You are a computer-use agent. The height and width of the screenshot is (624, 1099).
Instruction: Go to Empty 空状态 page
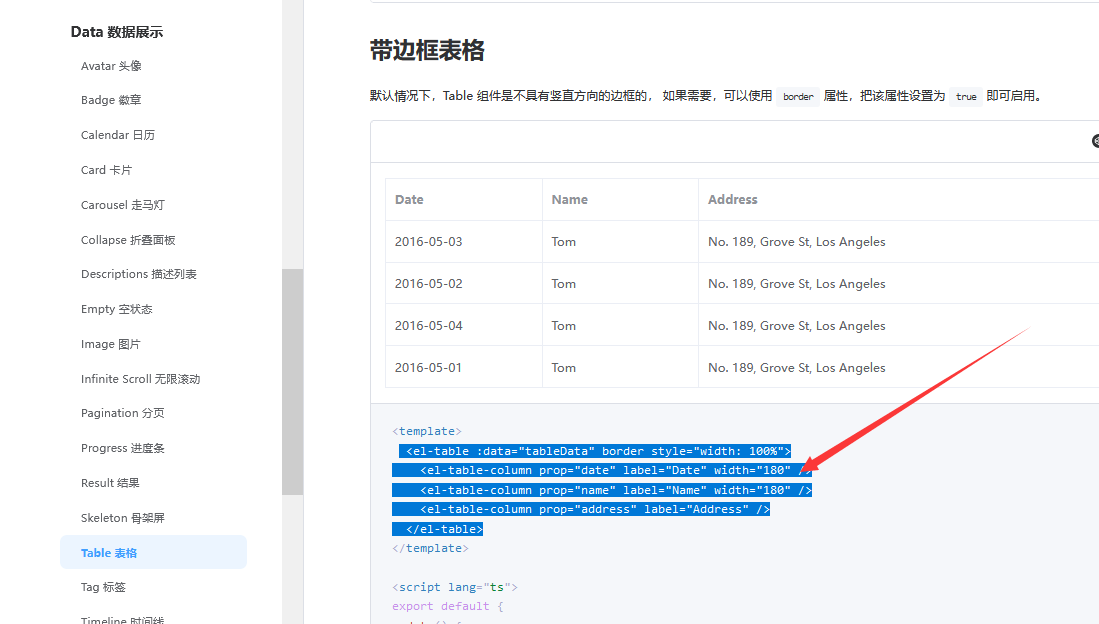click(x=116, y=309)
